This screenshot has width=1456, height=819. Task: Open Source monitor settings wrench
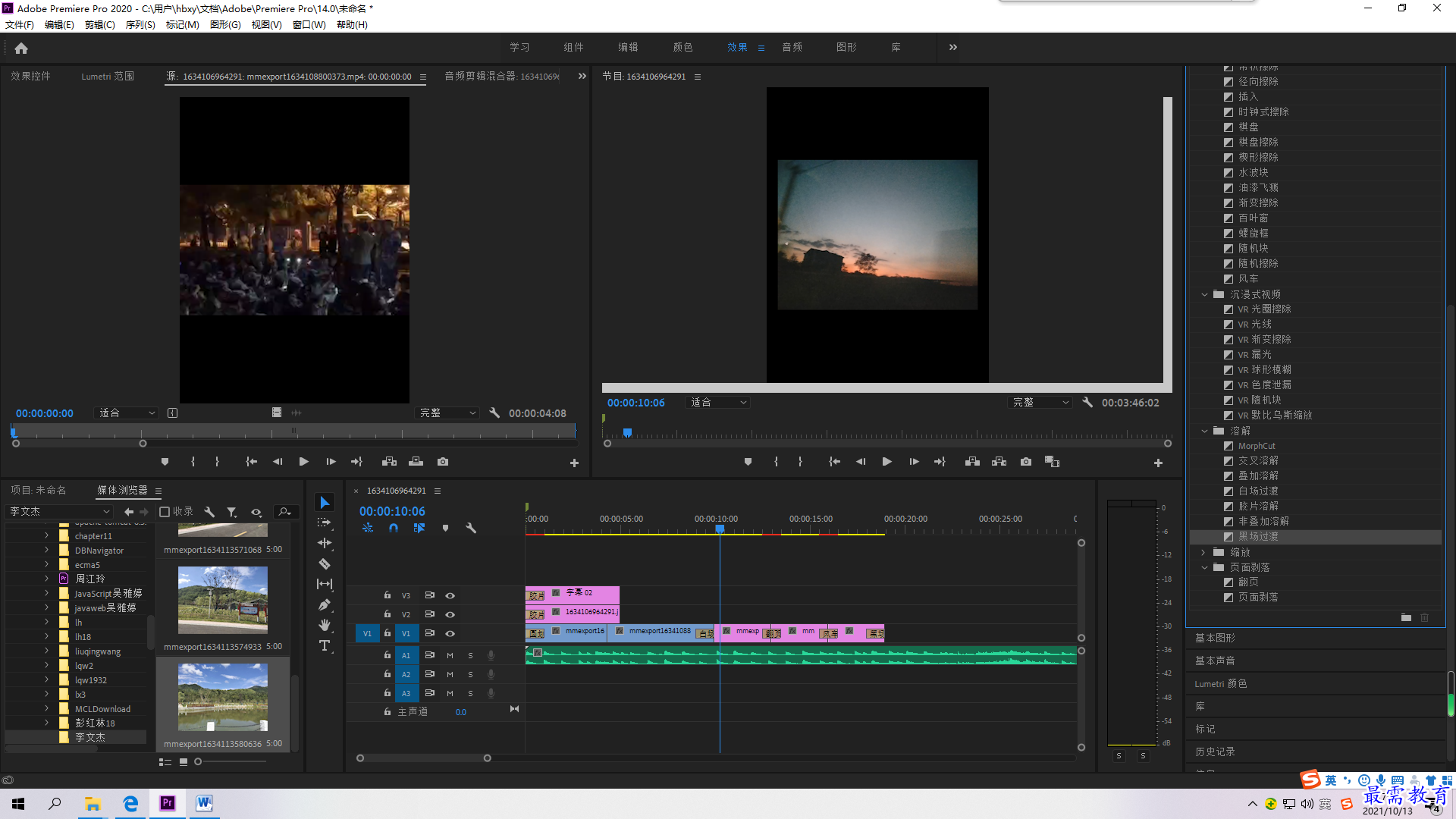point(494,413)
